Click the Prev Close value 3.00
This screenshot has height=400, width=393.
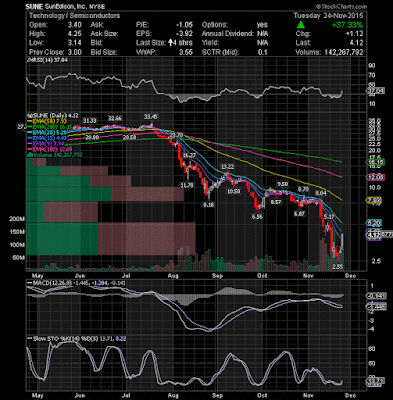point(74,52)
